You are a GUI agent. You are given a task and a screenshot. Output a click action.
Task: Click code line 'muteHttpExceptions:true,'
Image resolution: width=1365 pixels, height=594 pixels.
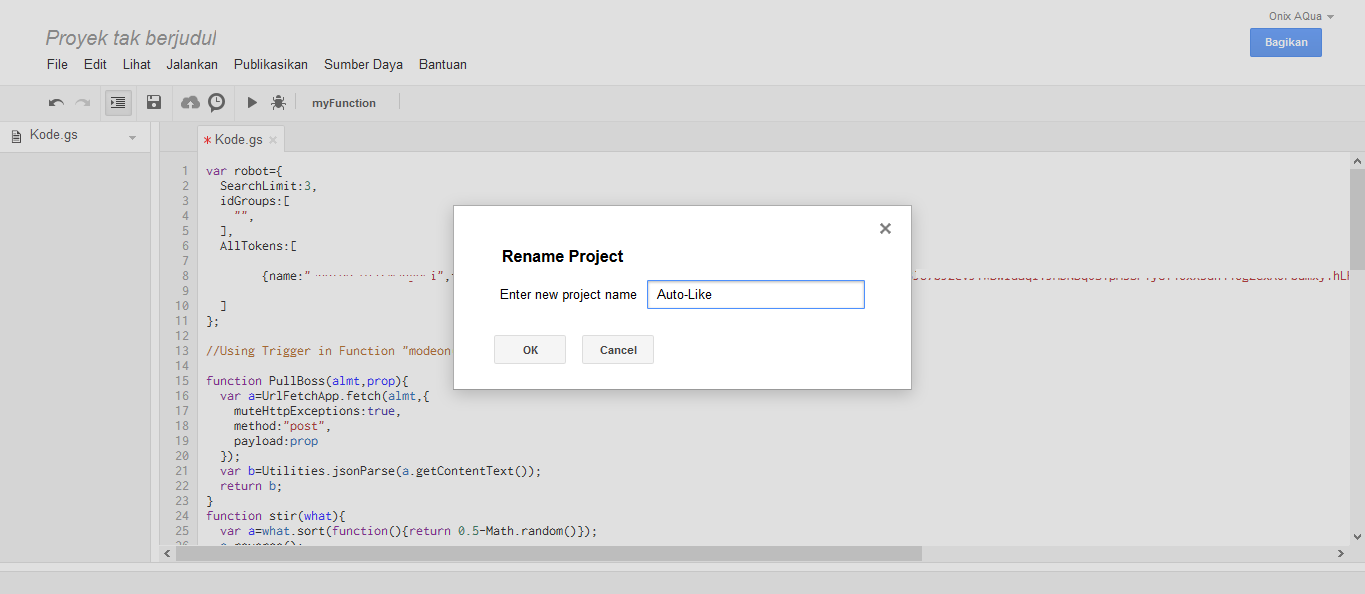pyautogui.click(x=318, y=411)
